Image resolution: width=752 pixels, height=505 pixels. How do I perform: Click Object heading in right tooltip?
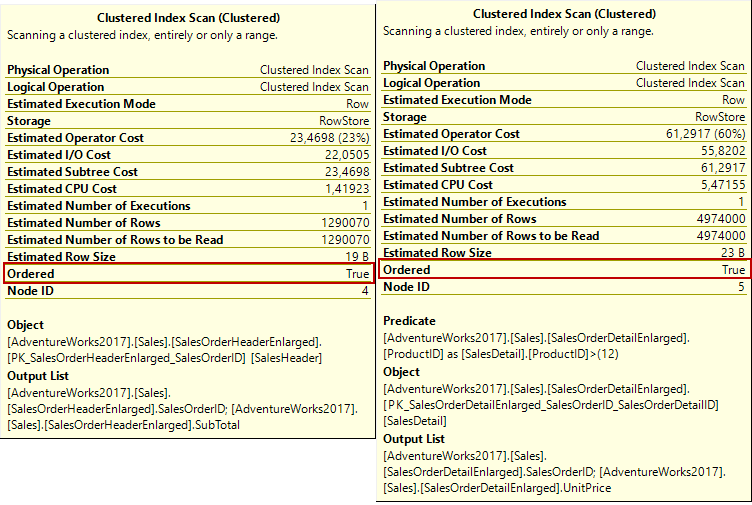pyautogui.click(x=401, y=372)
